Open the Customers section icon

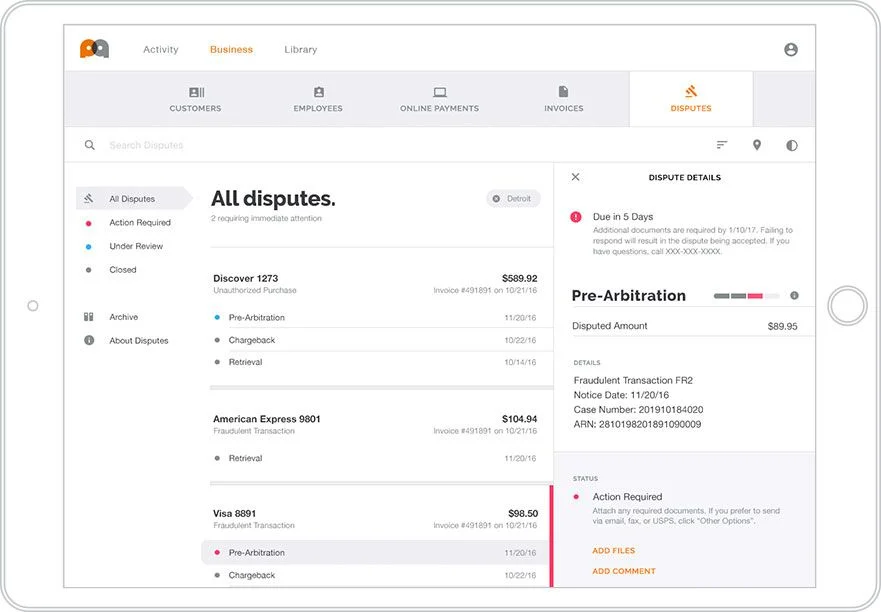click(196, 92)
